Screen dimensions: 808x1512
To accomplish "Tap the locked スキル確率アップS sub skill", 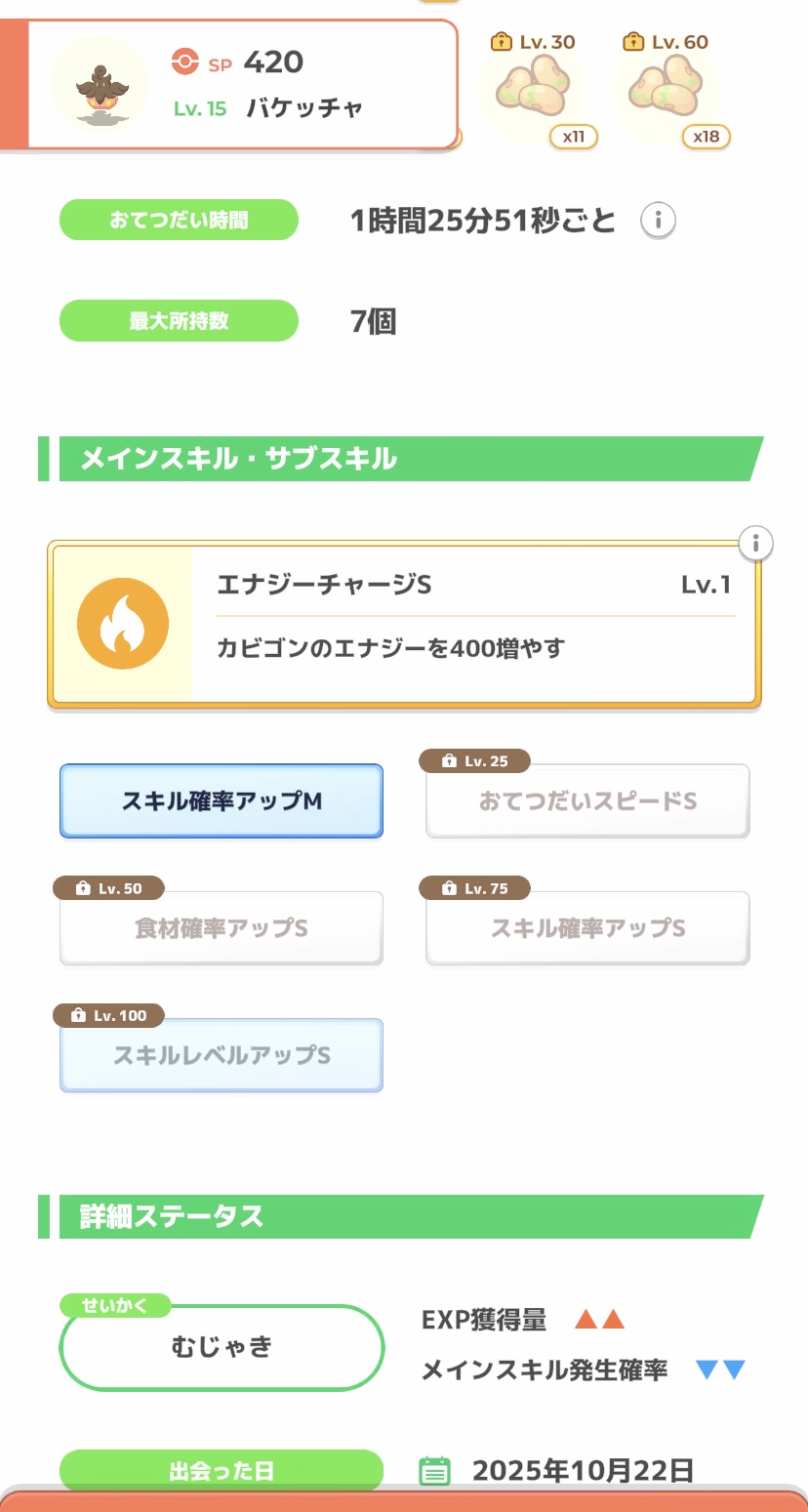I will [587, 928].
